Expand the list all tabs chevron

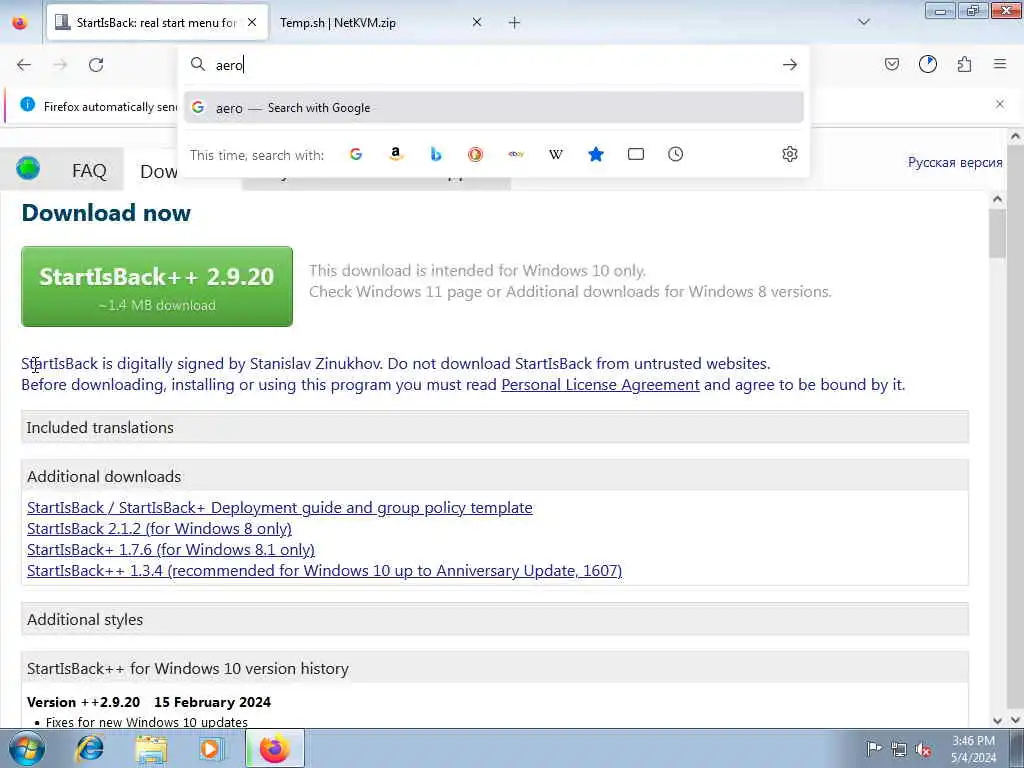tap(864, 22)
